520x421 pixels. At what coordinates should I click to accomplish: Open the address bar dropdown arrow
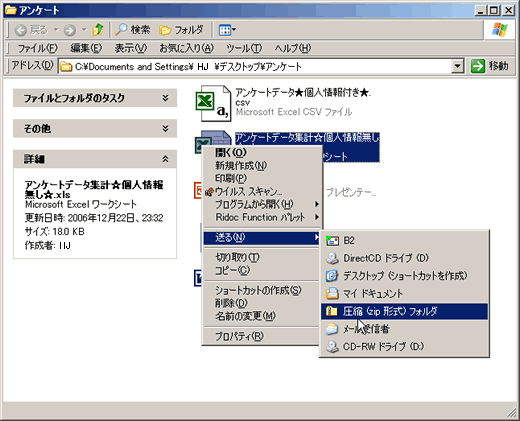point(458,66)
